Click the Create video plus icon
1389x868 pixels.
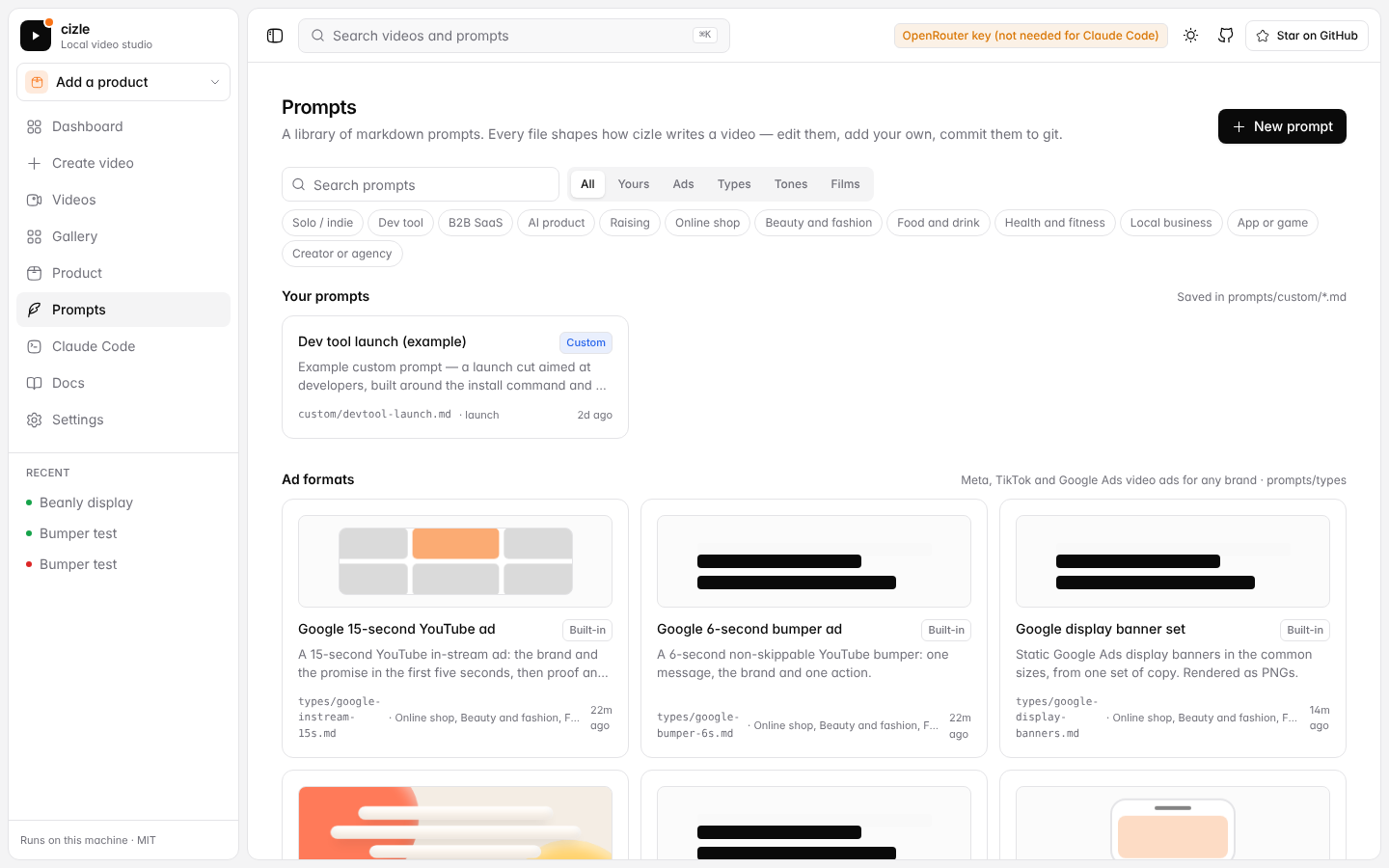click(35, 163)
